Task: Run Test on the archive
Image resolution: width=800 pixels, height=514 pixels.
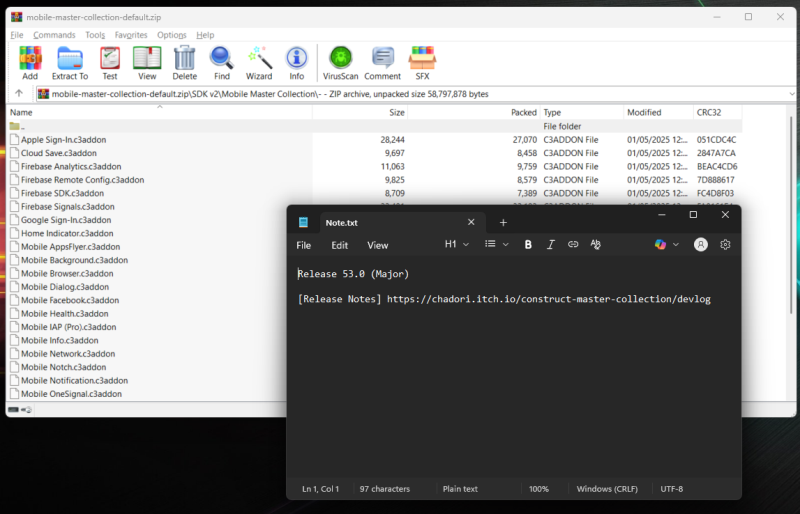Action: (x=110, y=63)
